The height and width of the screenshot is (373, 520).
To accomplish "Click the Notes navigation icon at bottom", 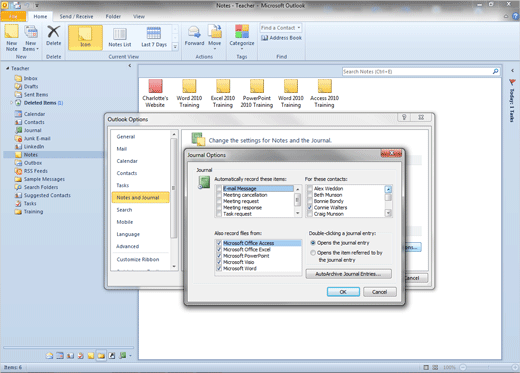I will [91, 356].
